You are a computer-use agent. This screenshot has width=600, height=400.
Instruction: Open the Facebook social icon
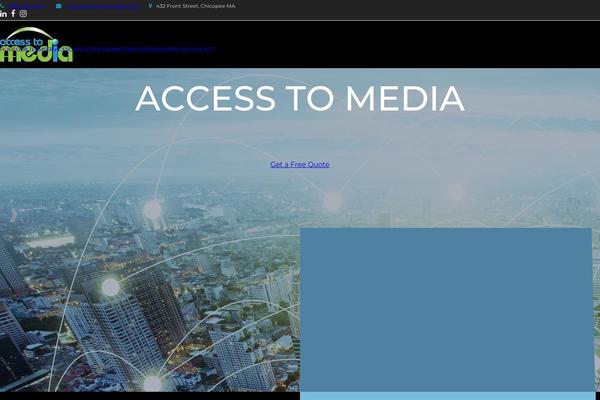click(x=13, y=13)
